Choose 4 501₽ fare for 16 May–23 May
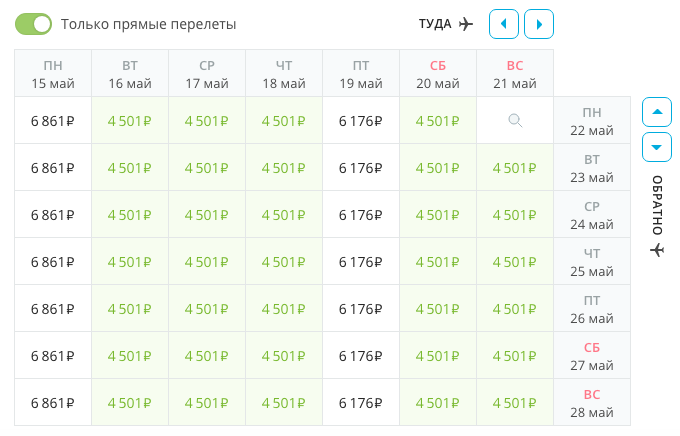The height and width of the screenshot is (436, 680). [x=130, y=168]
